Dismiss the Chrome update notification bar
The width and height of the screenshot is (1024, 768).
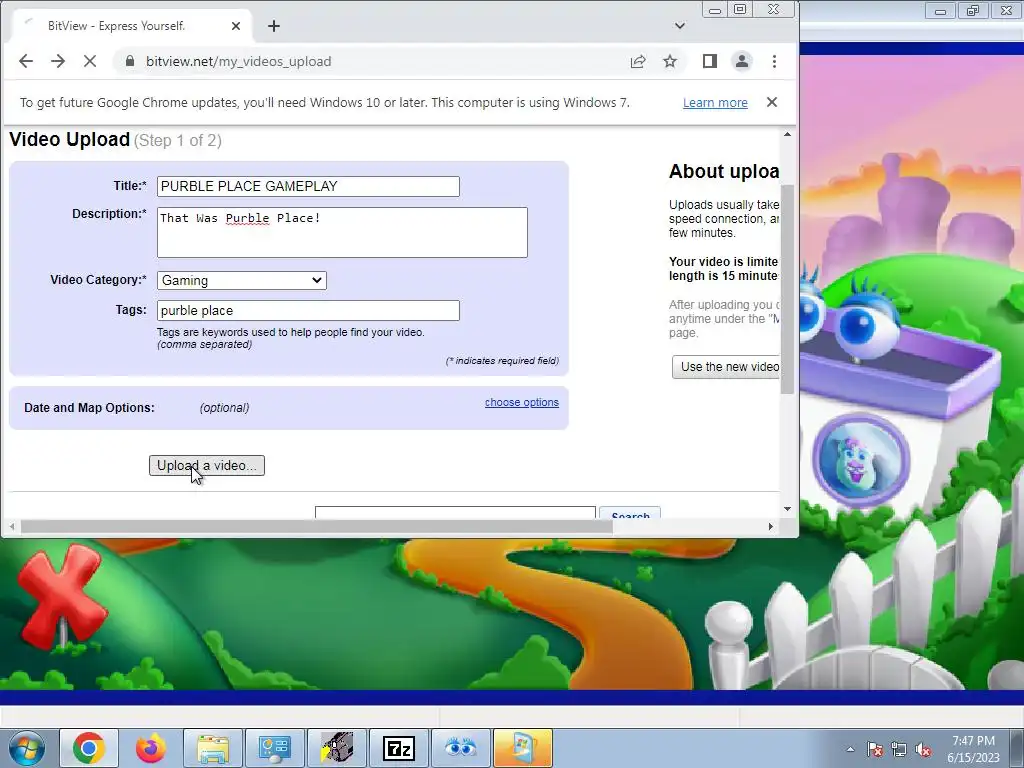click(x=772, y=102)
